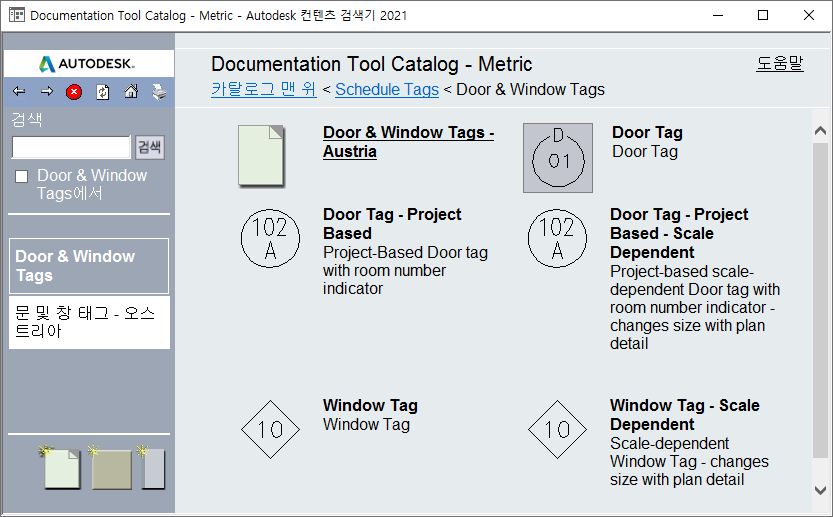833x517 pixels.
Task: Click Window Tag - Scale Dependent title
Action: coord(685,415)
